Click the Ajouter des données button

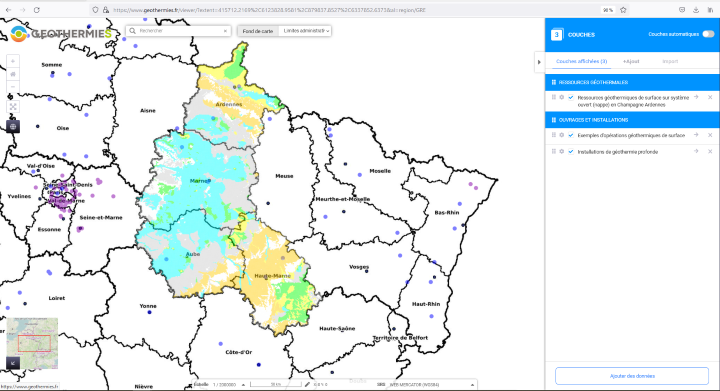[x=632, y=376]
